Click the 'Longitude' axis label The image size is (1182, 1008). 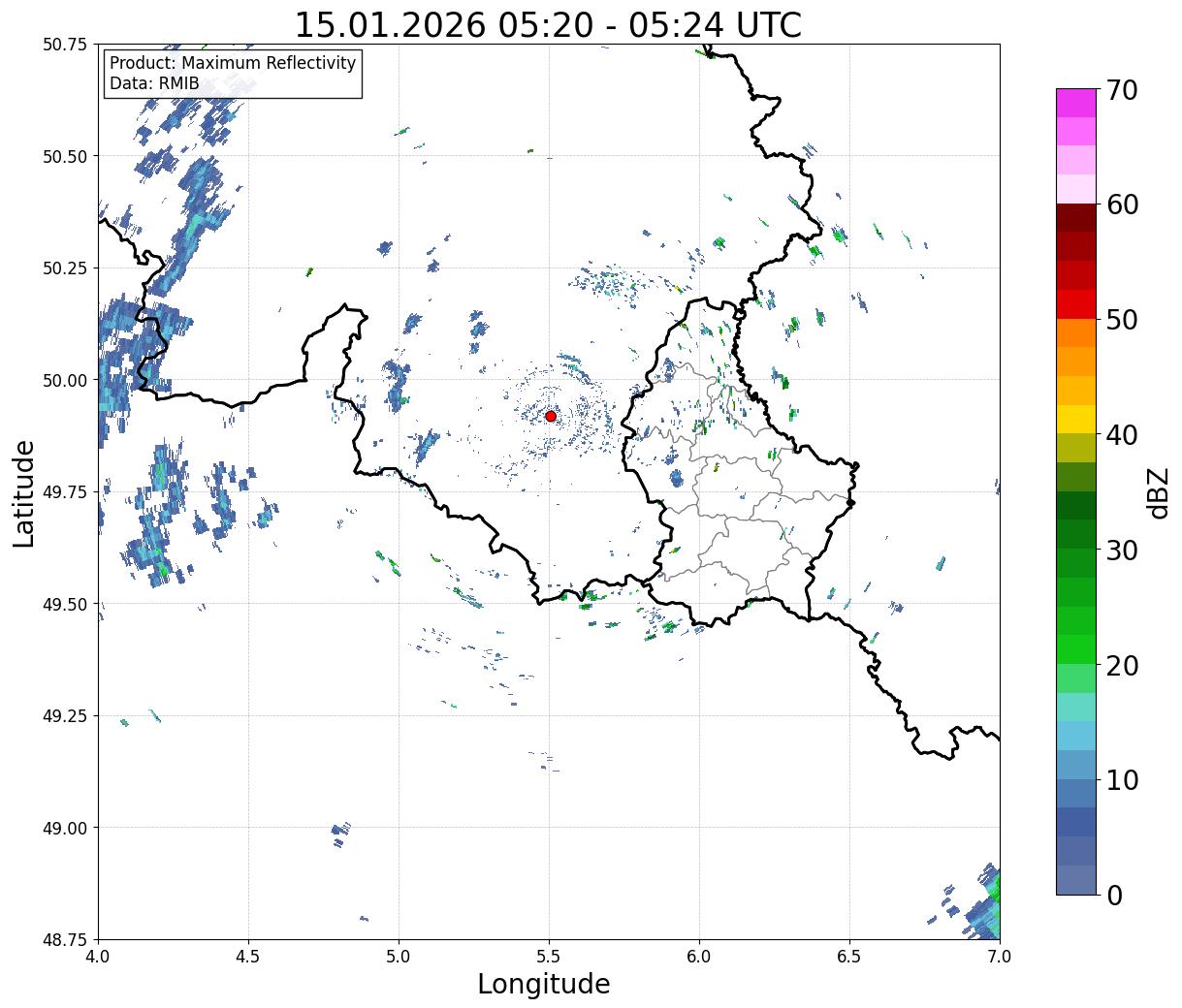tap(544, 984)
